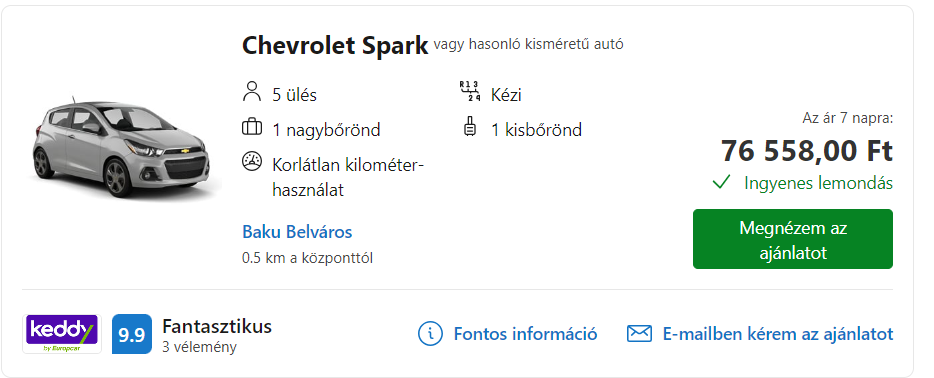
Task: Select E-mailben kérem az ajánlatot link
Action: tap(778, 333)
